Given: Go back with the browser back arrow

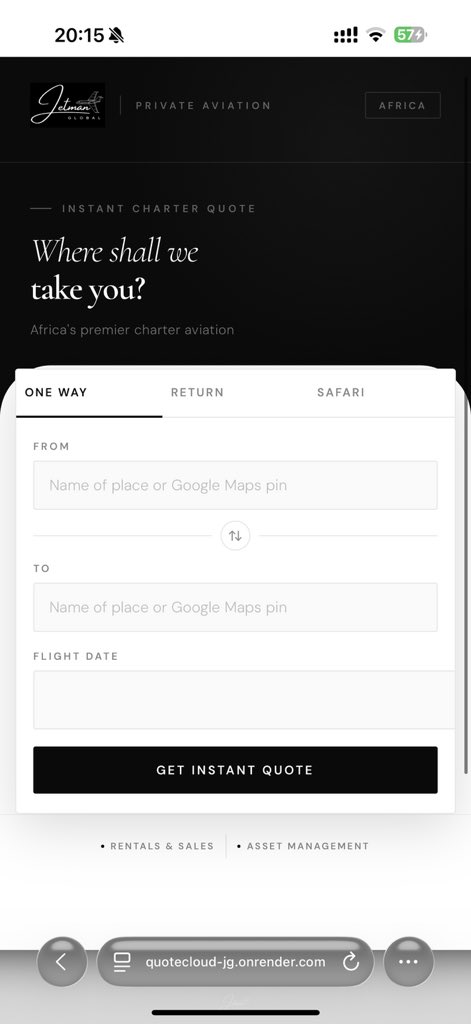Looking at the screenshot, I should pos(61,961).
